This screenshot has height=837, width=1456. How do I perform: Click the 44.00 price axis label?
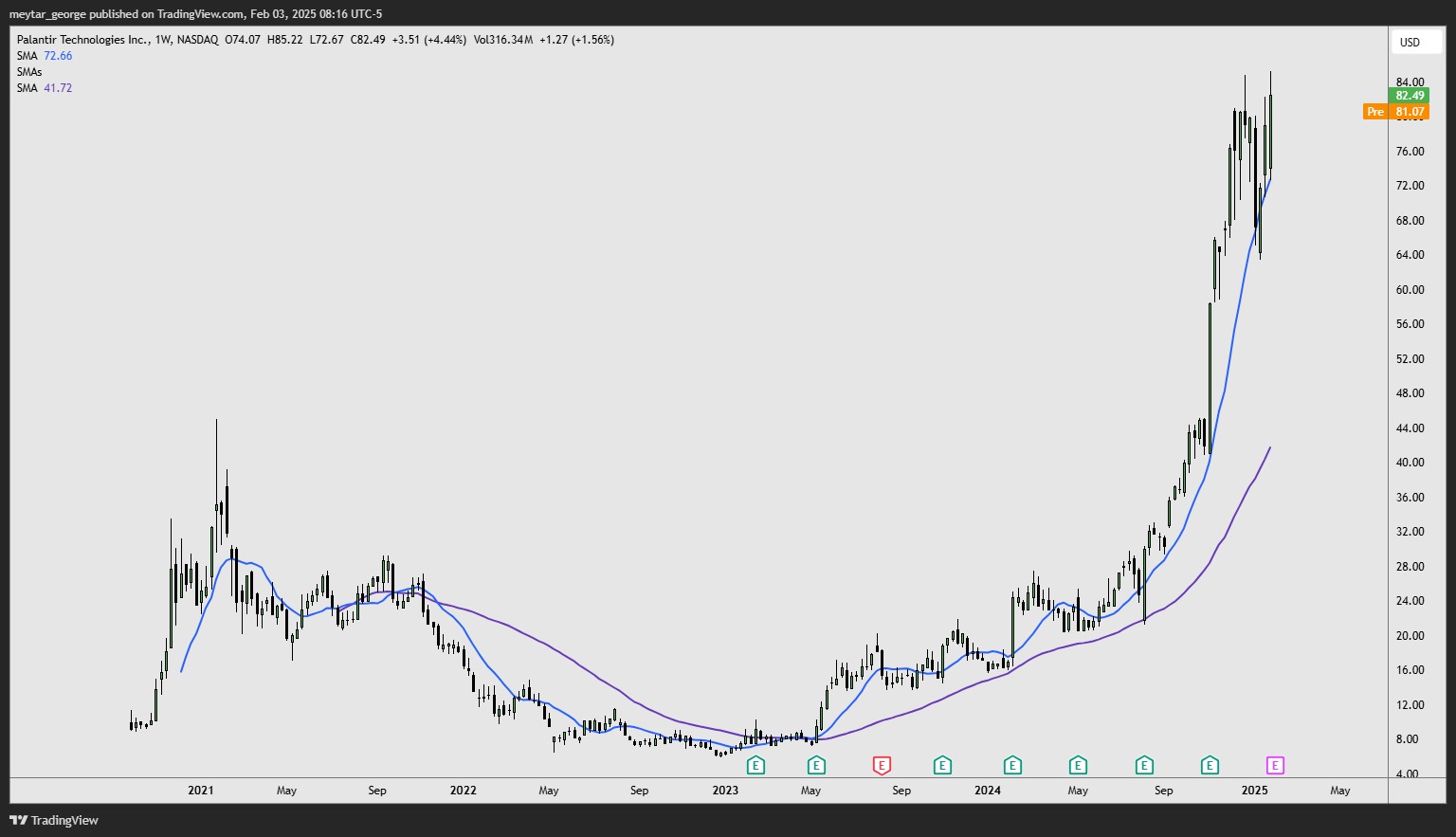[1410, 428]
